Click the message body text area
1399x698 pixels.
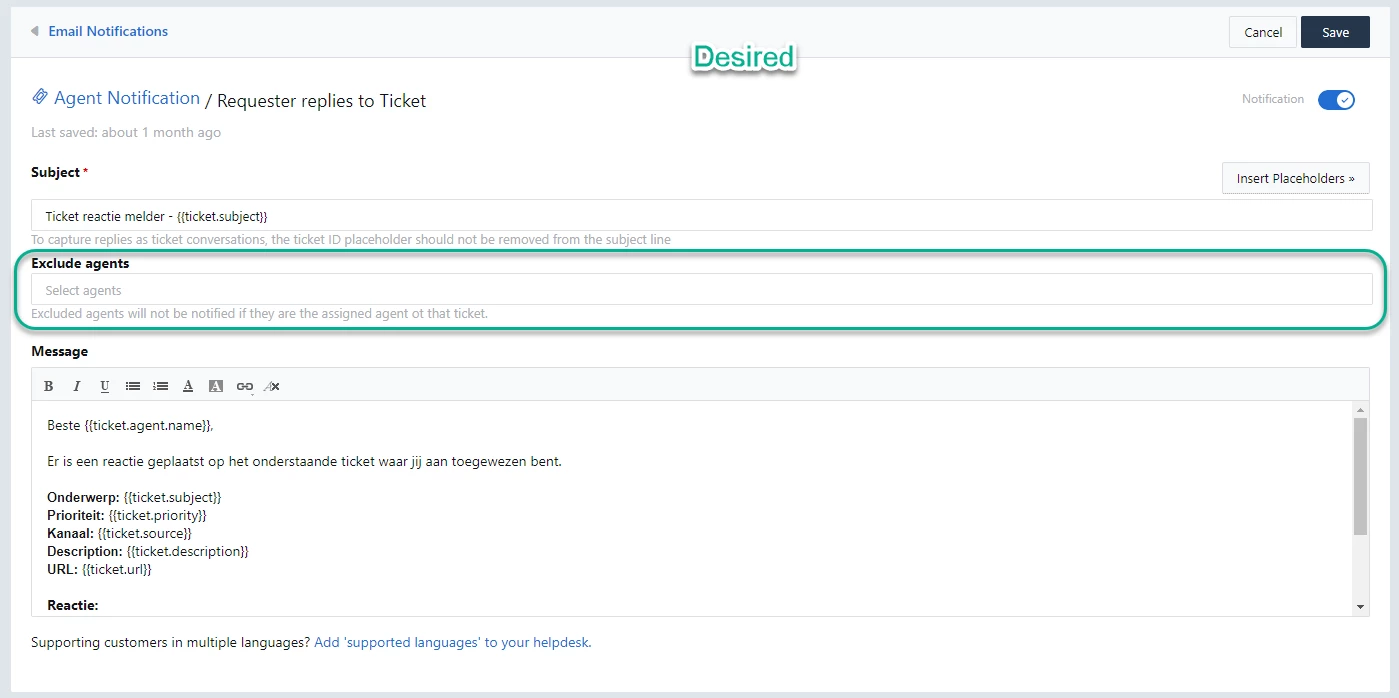[690, 508]
